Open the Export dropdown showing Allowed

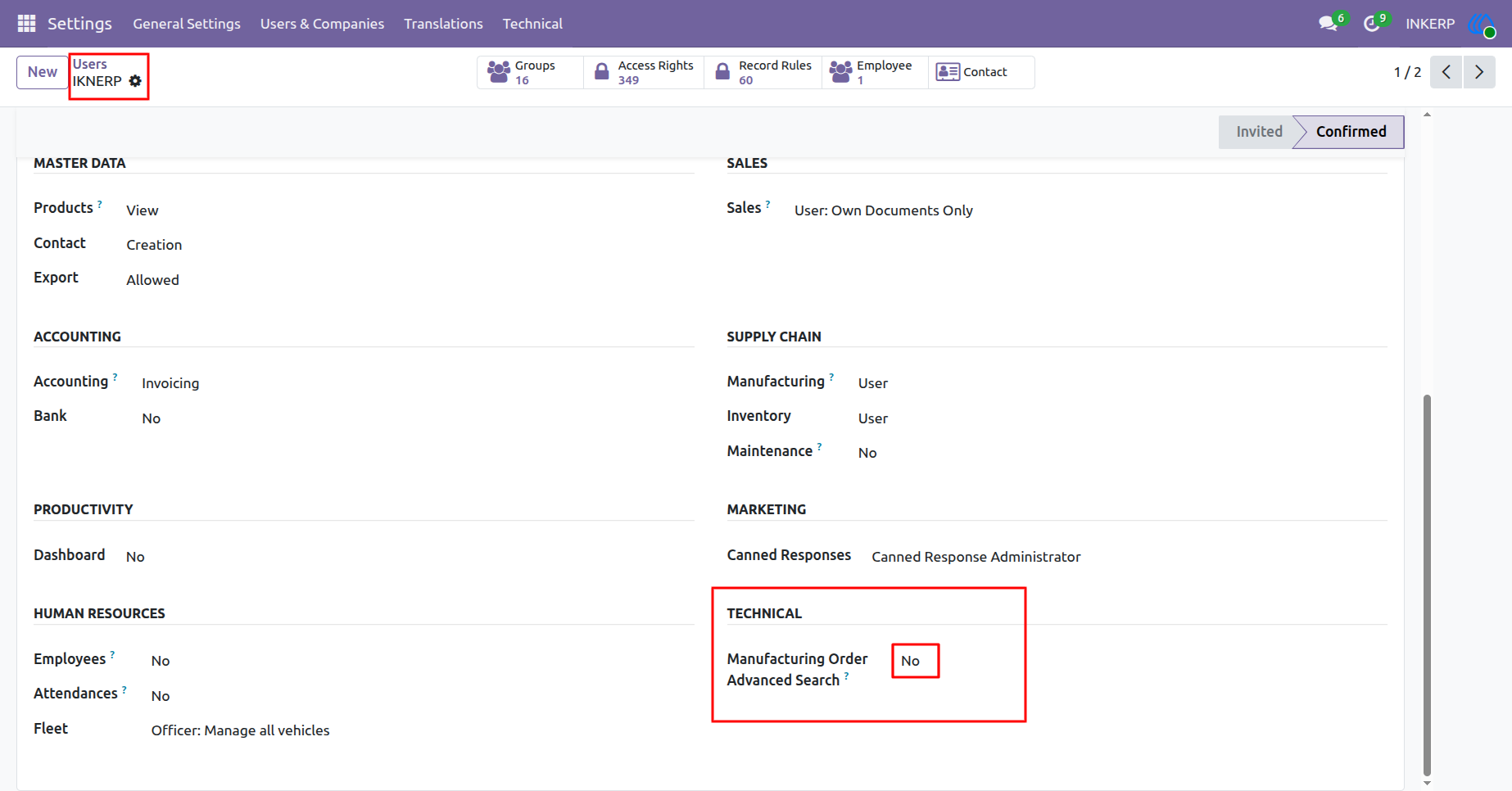152,280
